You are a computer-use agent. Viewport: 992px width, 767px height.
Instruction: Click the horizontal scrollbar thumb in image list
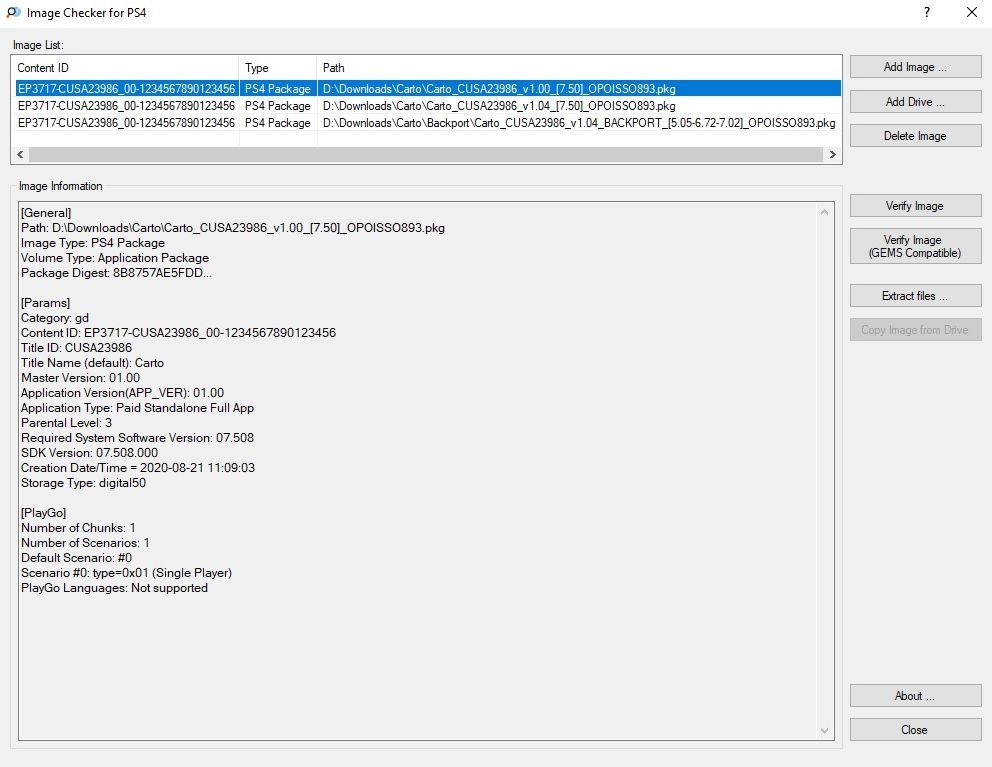click(x=425, y=154)
